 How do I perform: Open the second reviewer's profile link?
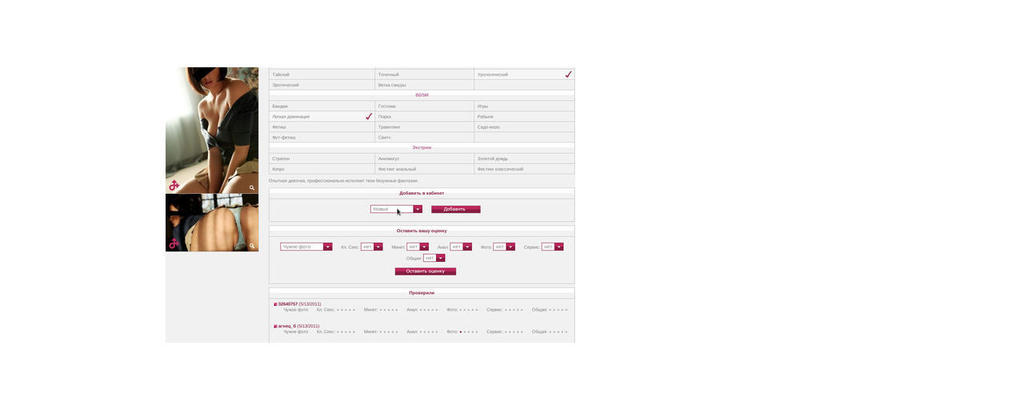pyautogui.click(x=287, y=326)
